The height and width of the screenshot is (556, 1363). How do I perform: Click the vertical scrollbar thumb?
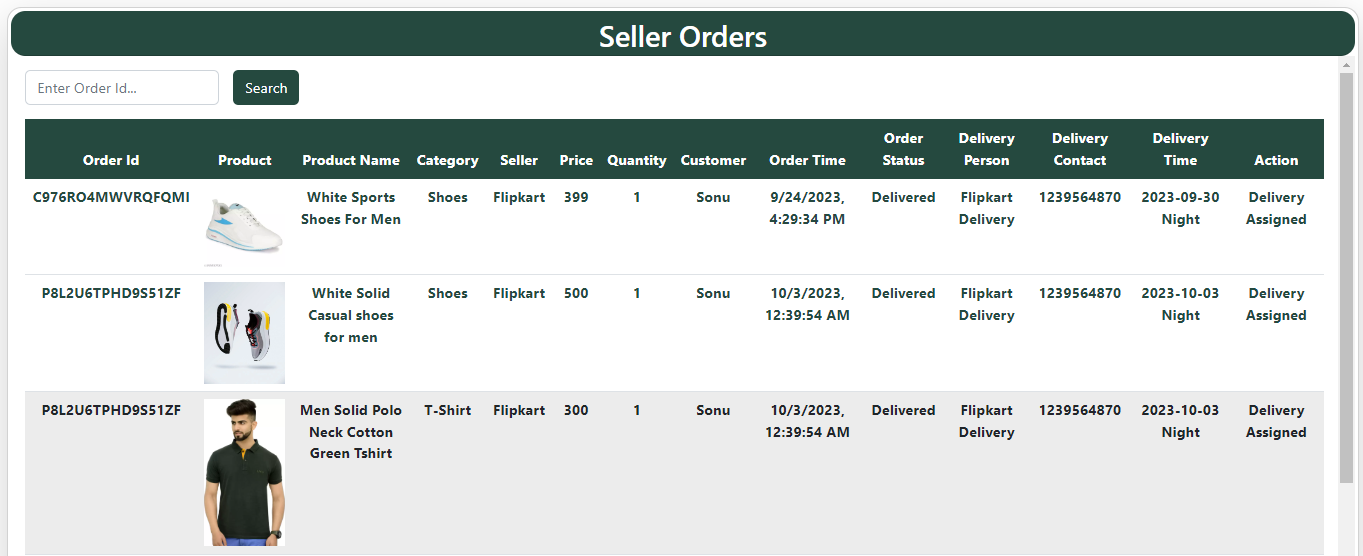[x=1346, y=279]
